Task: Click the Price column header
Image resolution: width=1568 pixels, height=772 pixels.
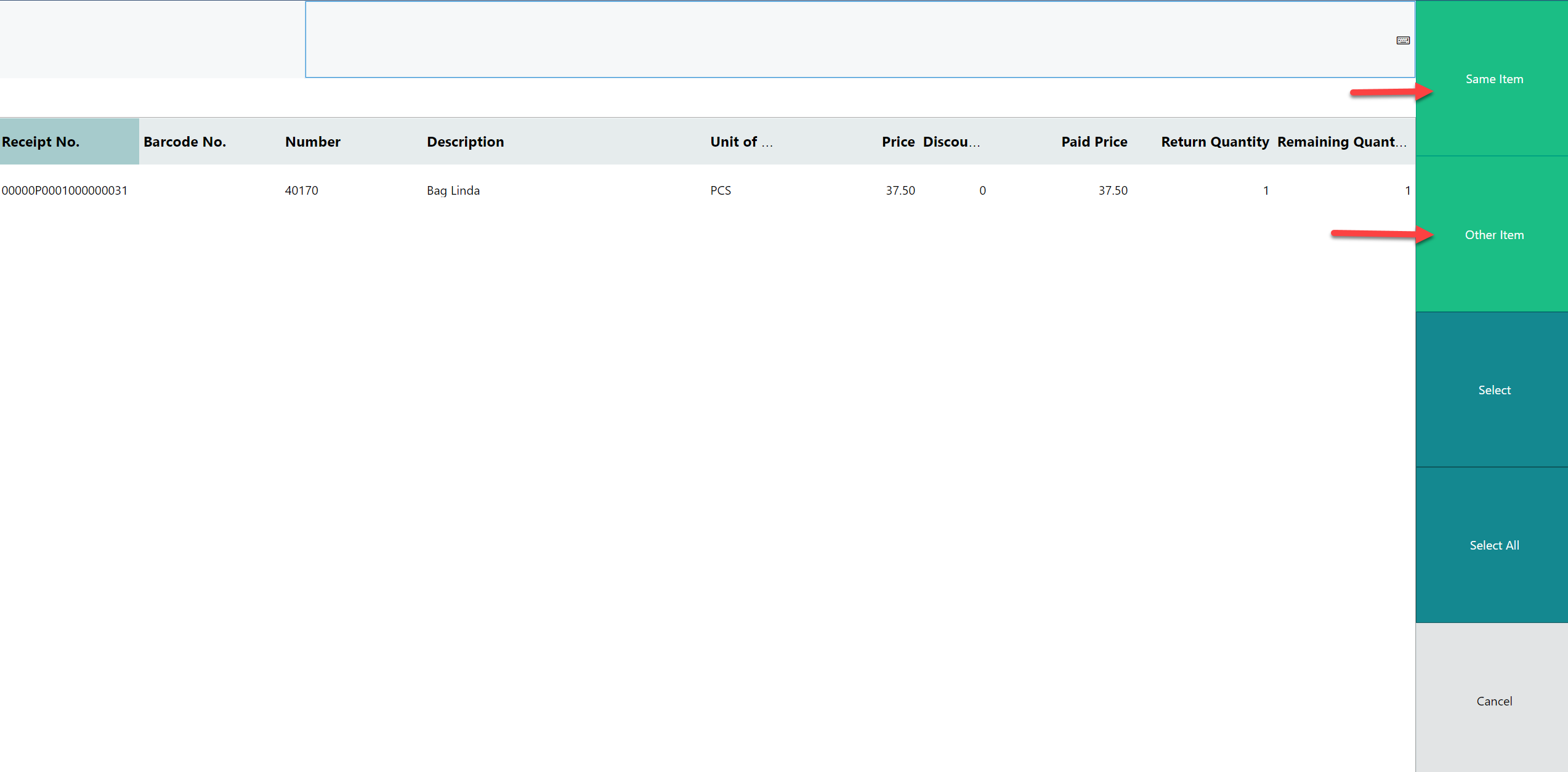Action: click(898, 142)
